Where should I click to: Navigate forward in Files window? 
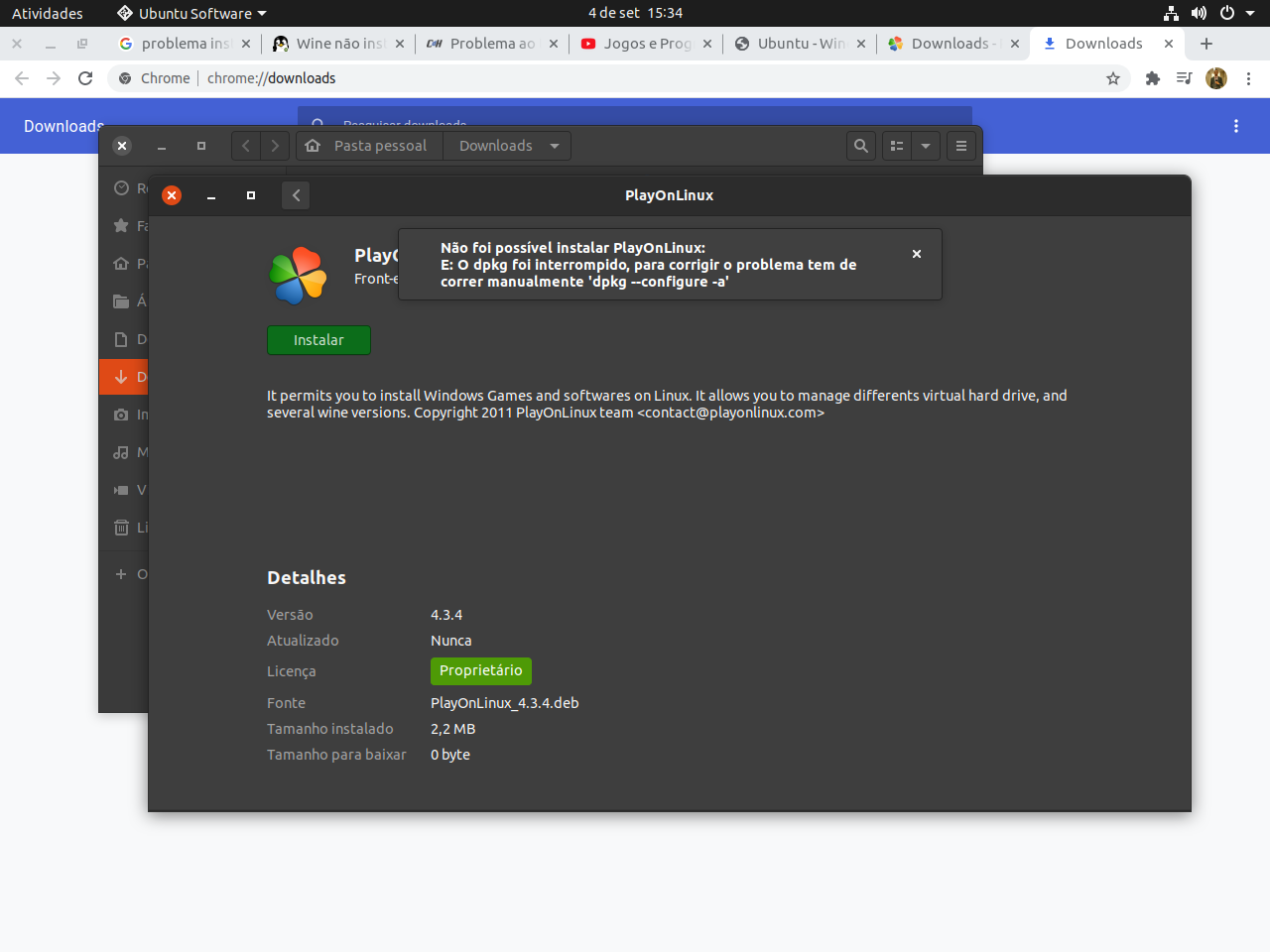[x=275, y=146]
